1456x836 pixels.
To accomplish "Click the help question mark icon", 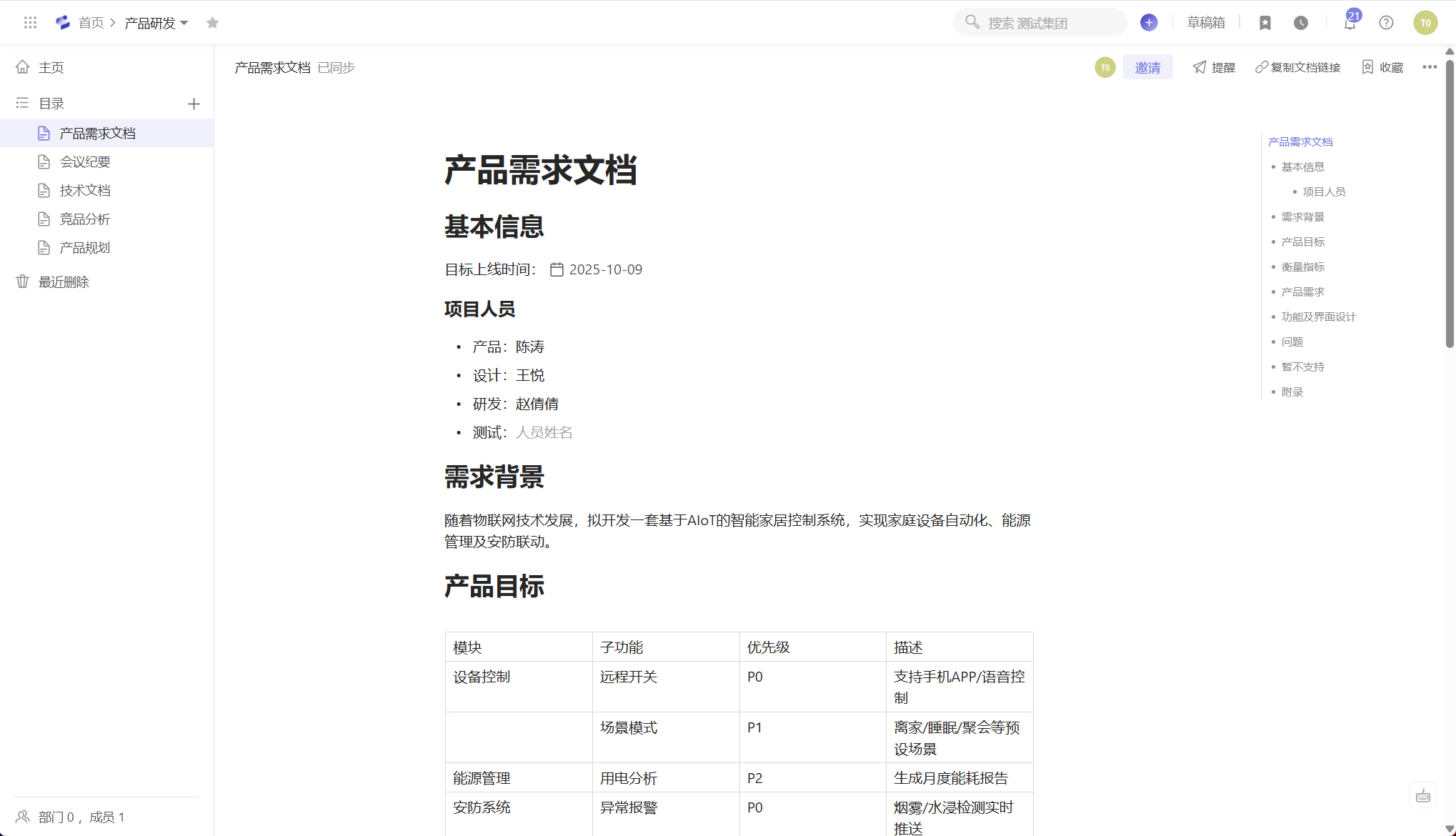I will pyautogui.click(x=1385, y=22).
